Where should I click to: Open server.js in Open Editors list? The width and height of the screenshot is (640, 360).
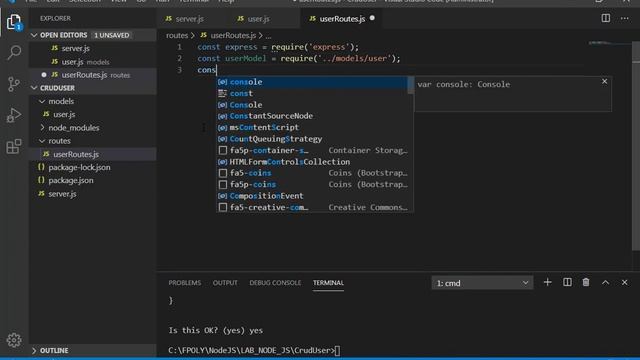[93, 48]
